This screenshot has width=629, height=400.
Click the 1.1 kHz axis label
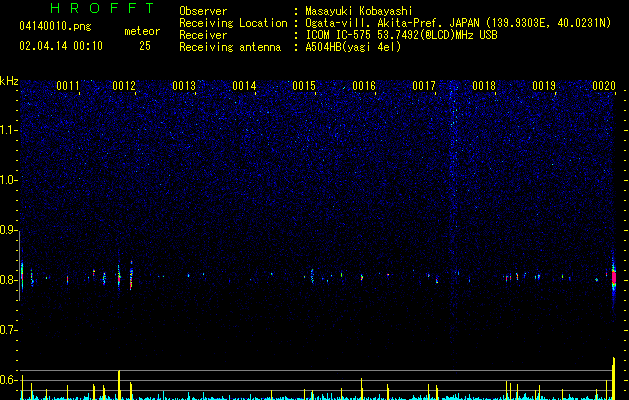point(9,130)
